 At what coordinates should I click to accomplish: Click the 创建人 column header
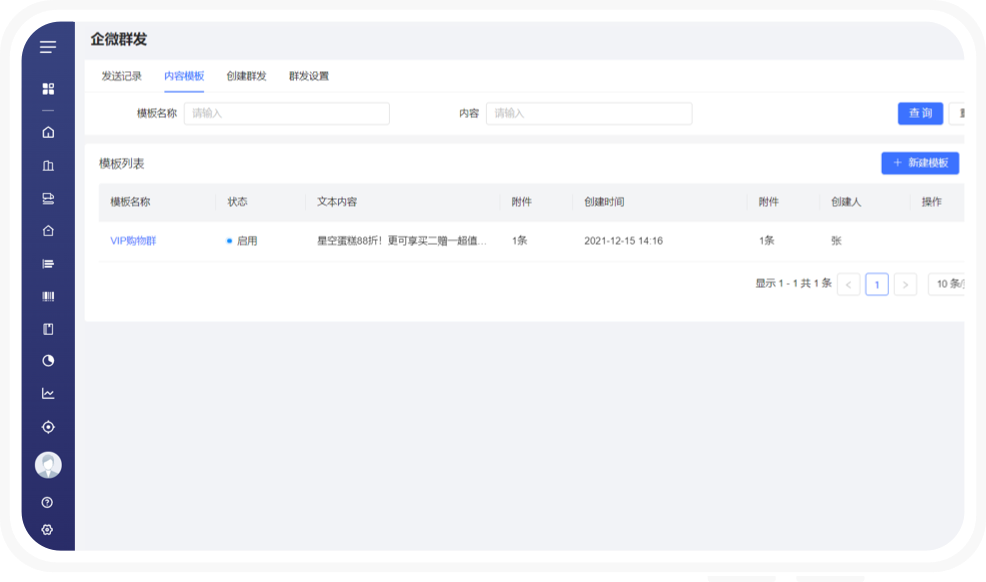coord(846,202)
